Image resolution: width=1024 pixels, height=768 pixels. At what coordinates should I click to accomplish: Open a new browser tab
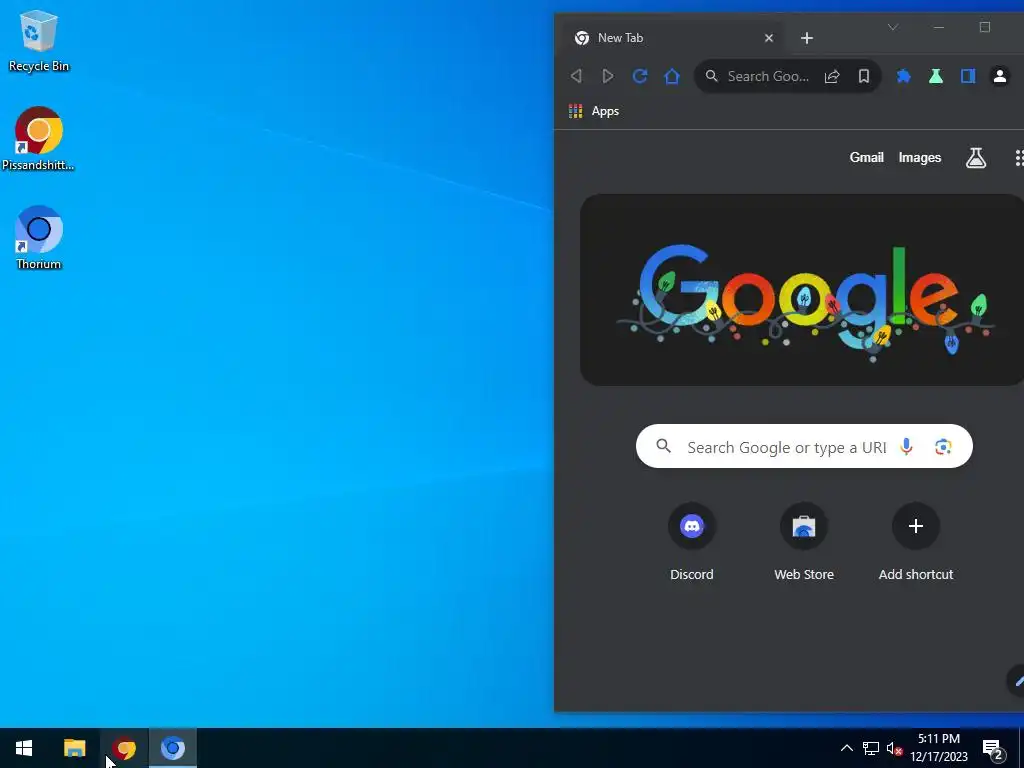point(807,38)
